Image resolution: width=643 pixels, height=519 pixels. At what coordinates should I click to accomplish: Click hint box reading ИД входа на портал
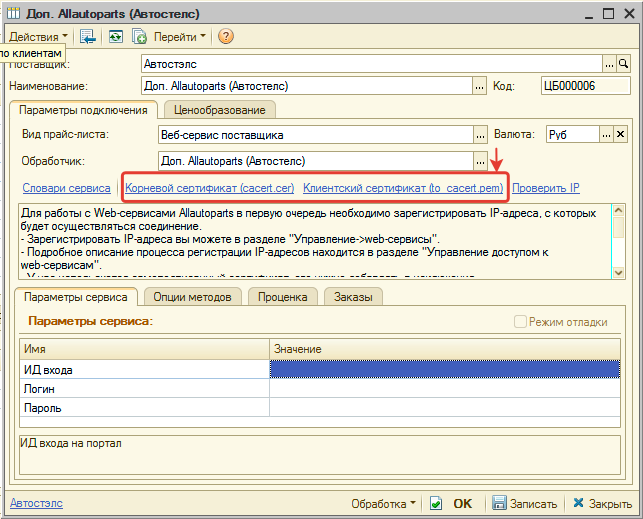tap(320, 455)
